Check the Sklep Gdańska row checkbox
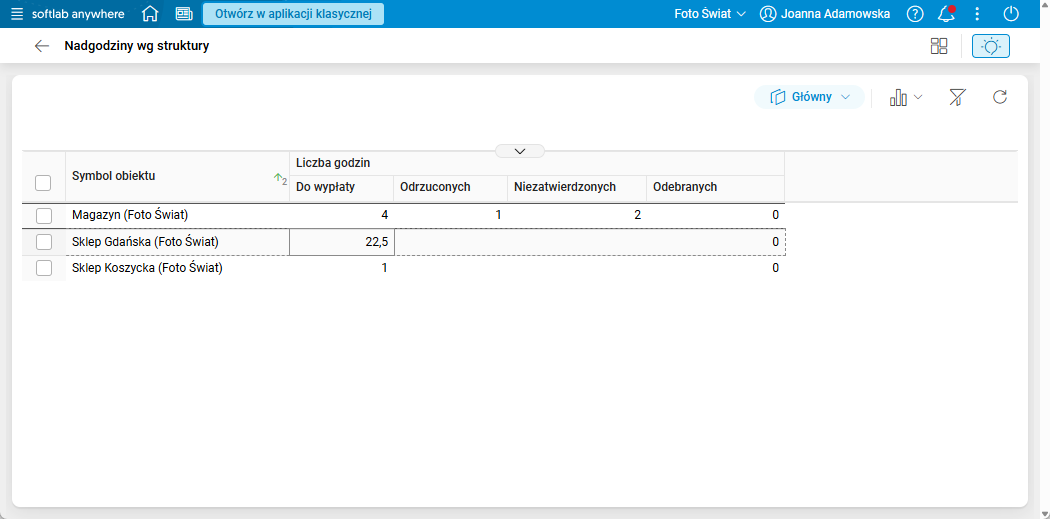The width and height of the screenshot is (1050, 519). click(x=44, y=242)
